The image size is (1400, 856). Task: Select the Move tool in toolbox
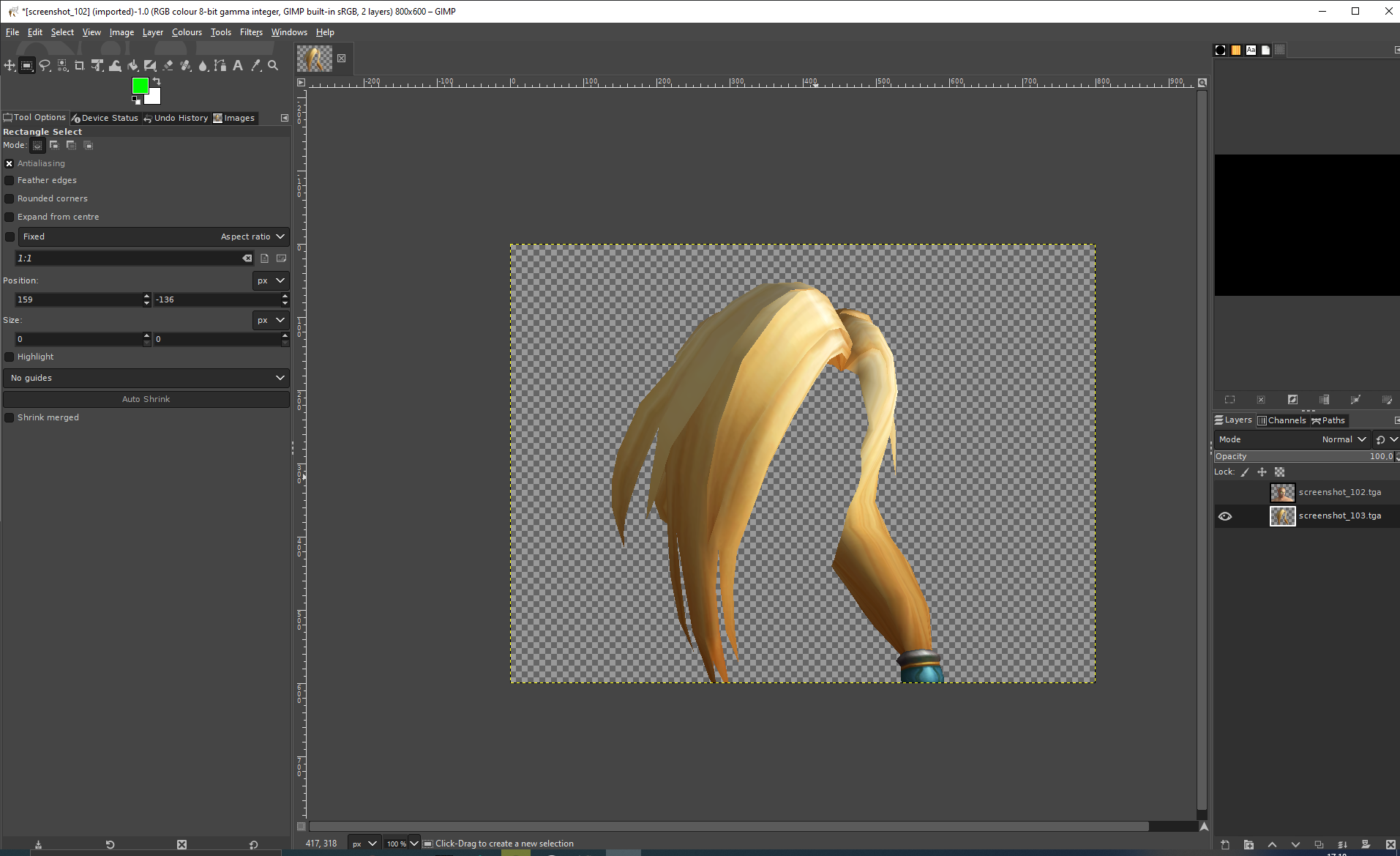10,66
